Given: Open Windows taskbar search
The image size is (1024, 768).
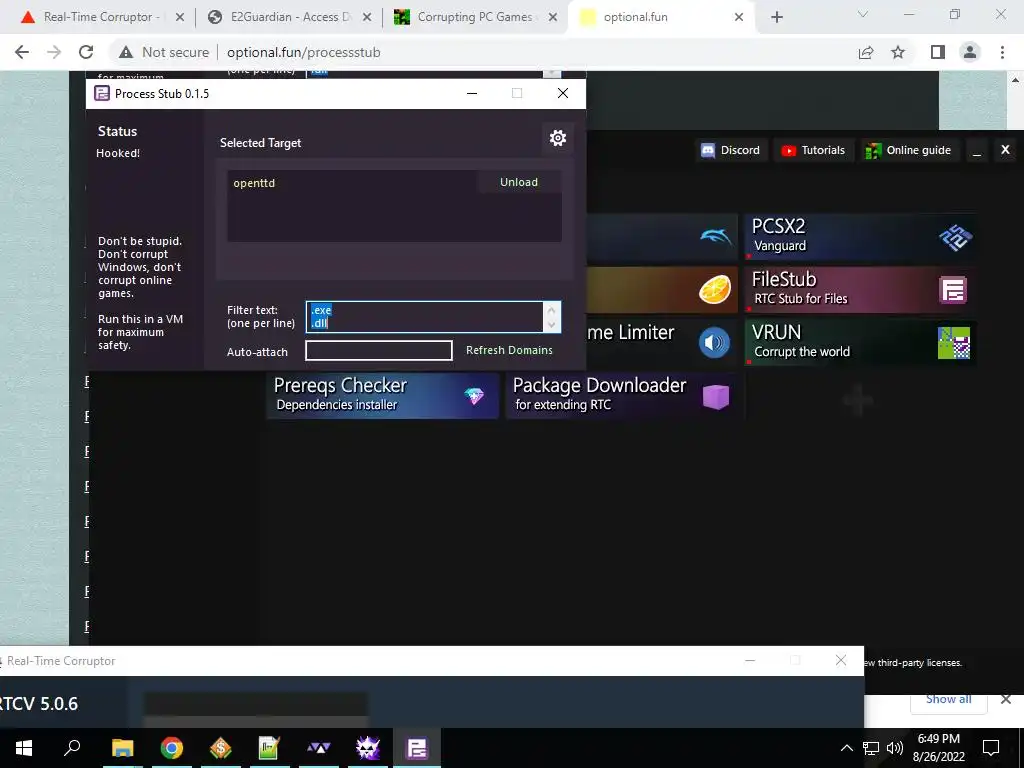Looking at the screenshot, I should (72, 748).
